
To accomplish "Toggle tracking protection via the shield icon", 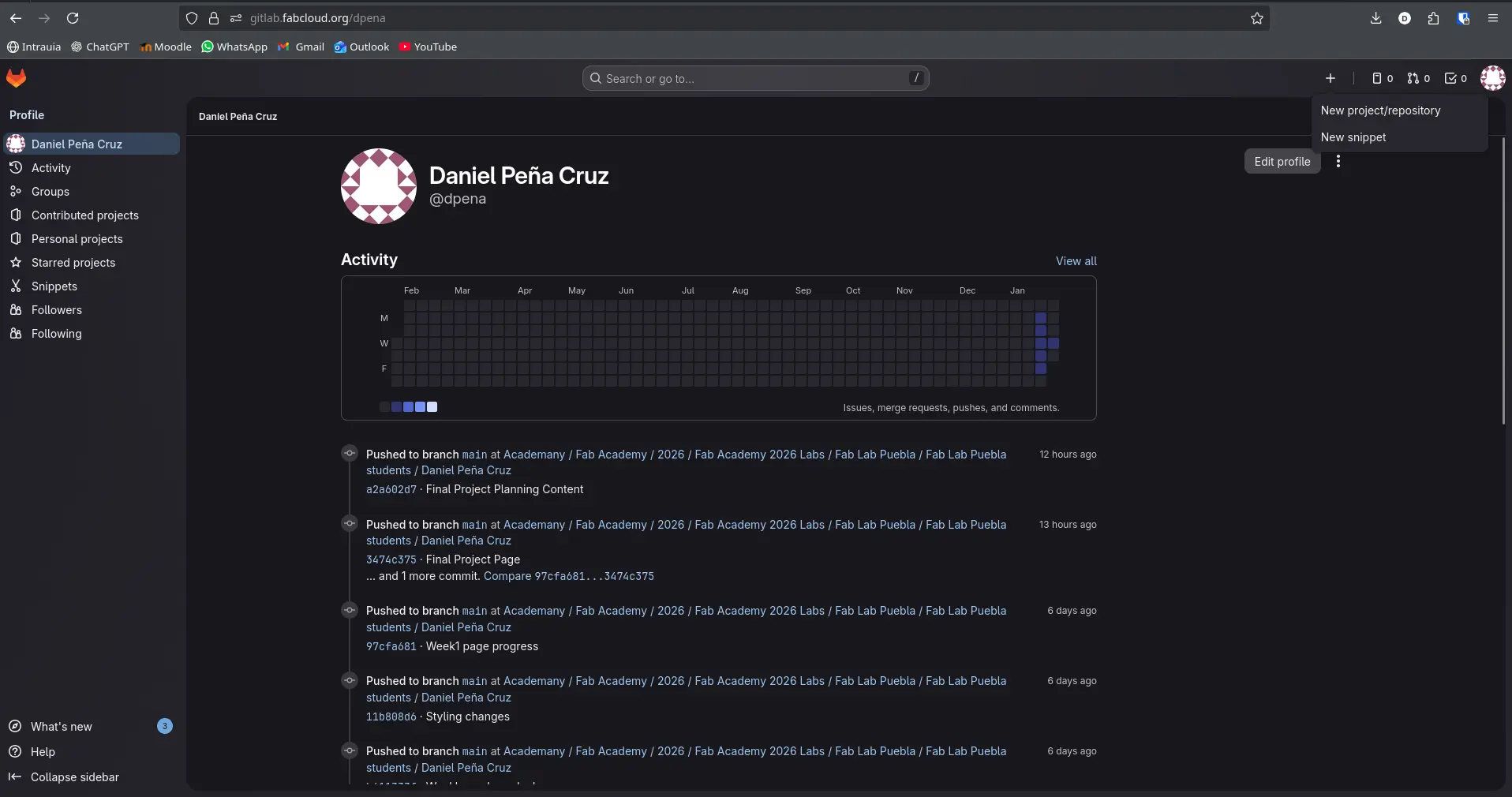I will coord(192,18).
